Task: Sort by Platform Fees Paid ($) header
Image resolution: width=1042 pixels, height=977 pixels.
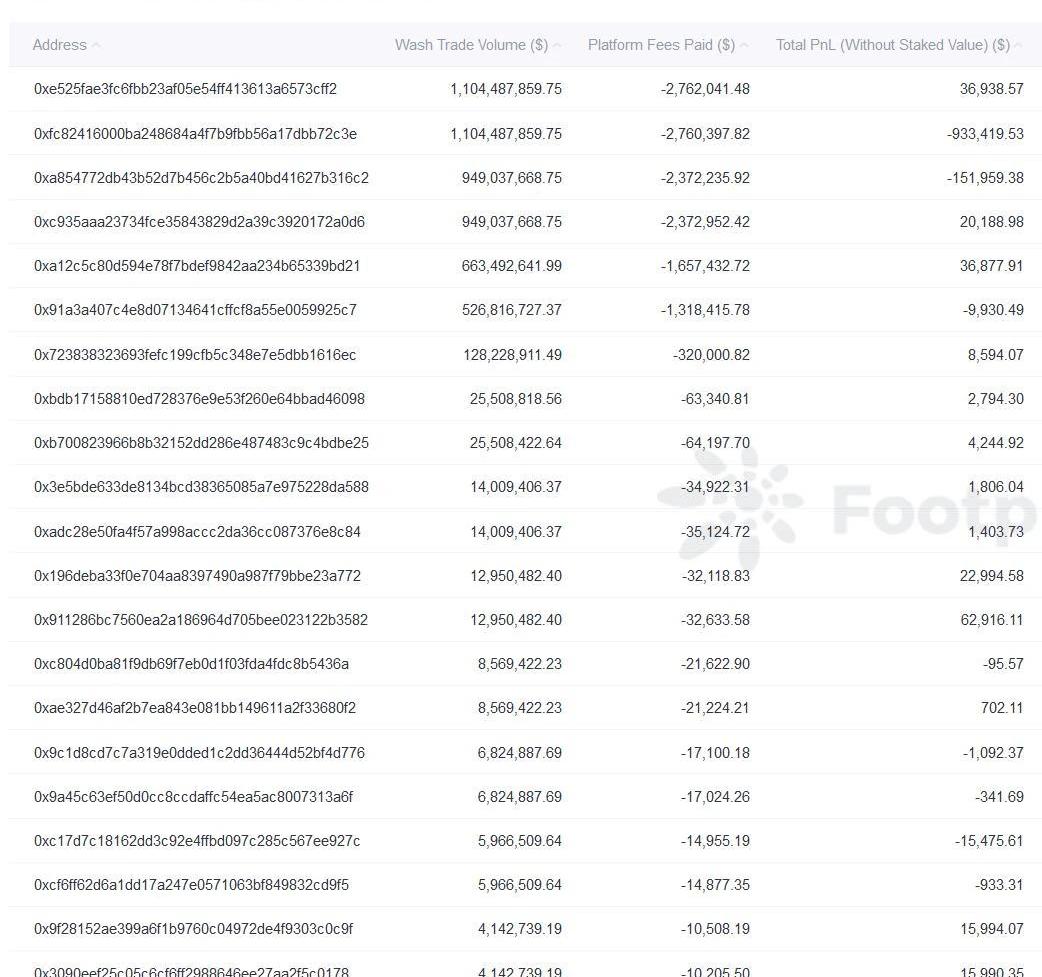Action: [x=661, y=45]
